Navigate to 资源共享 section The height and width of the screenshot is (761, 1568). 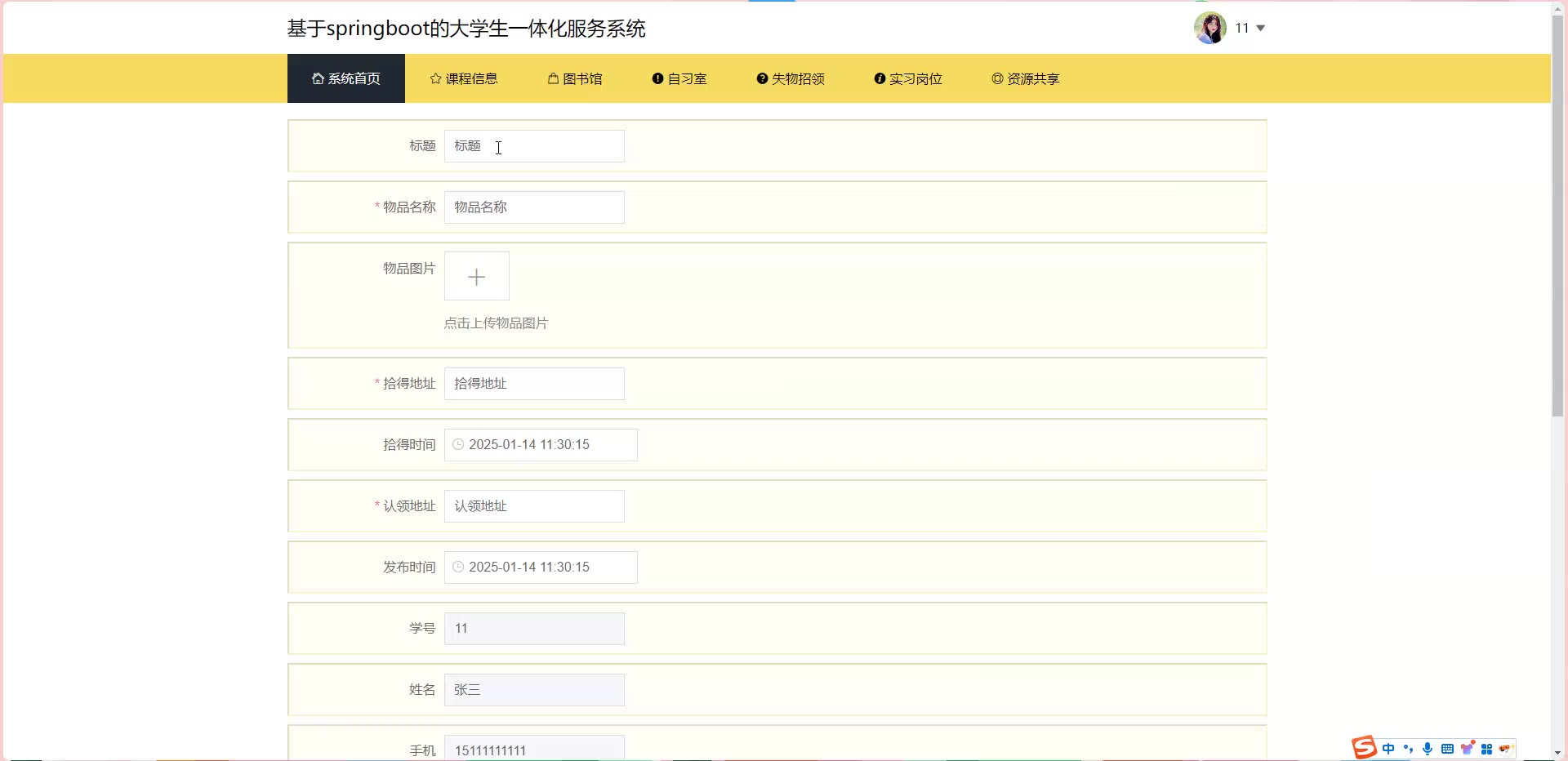coord(1025,79)
